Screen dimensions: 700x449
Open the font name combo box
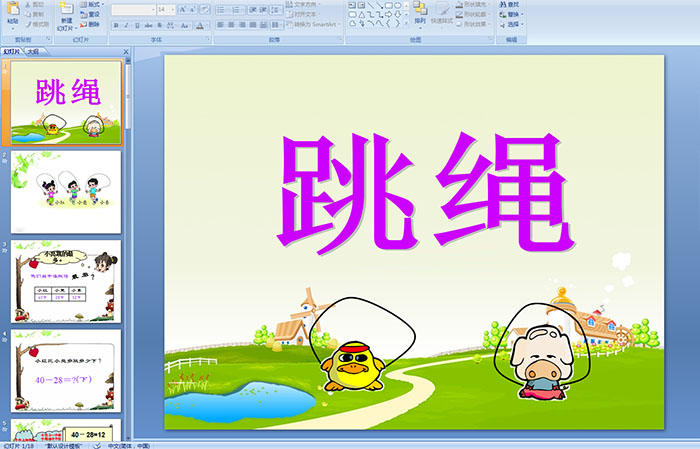133,9
